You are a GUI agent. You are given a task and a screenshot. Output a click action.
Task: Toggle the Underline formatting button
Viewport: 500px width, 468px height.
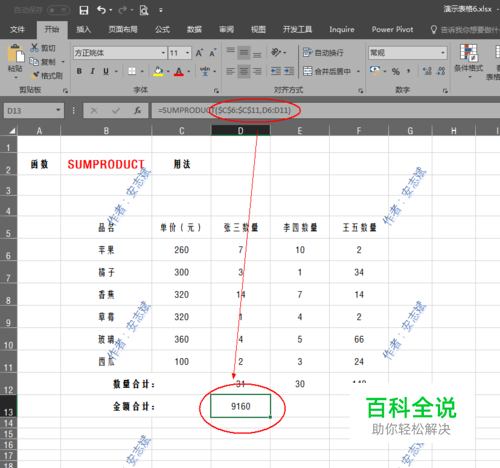point(106,71)
